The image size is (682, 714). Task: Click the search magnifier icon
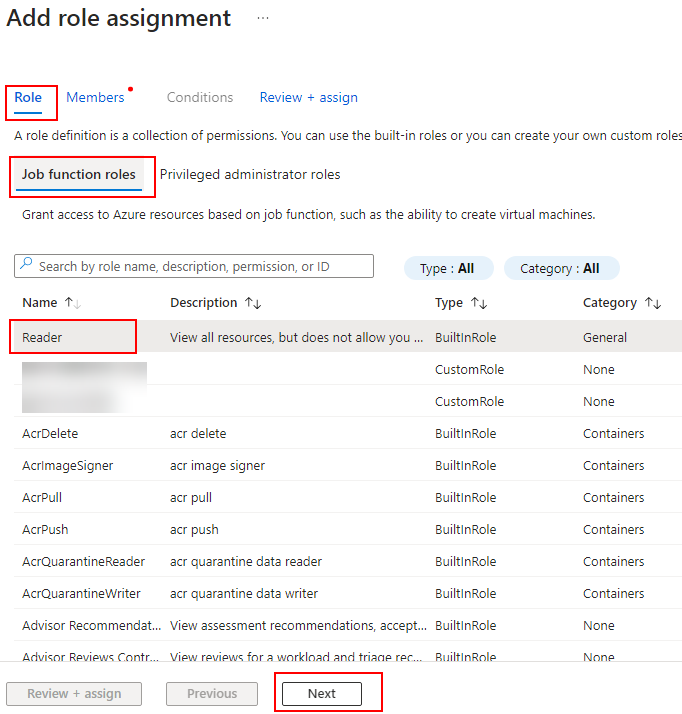point(26,263)
